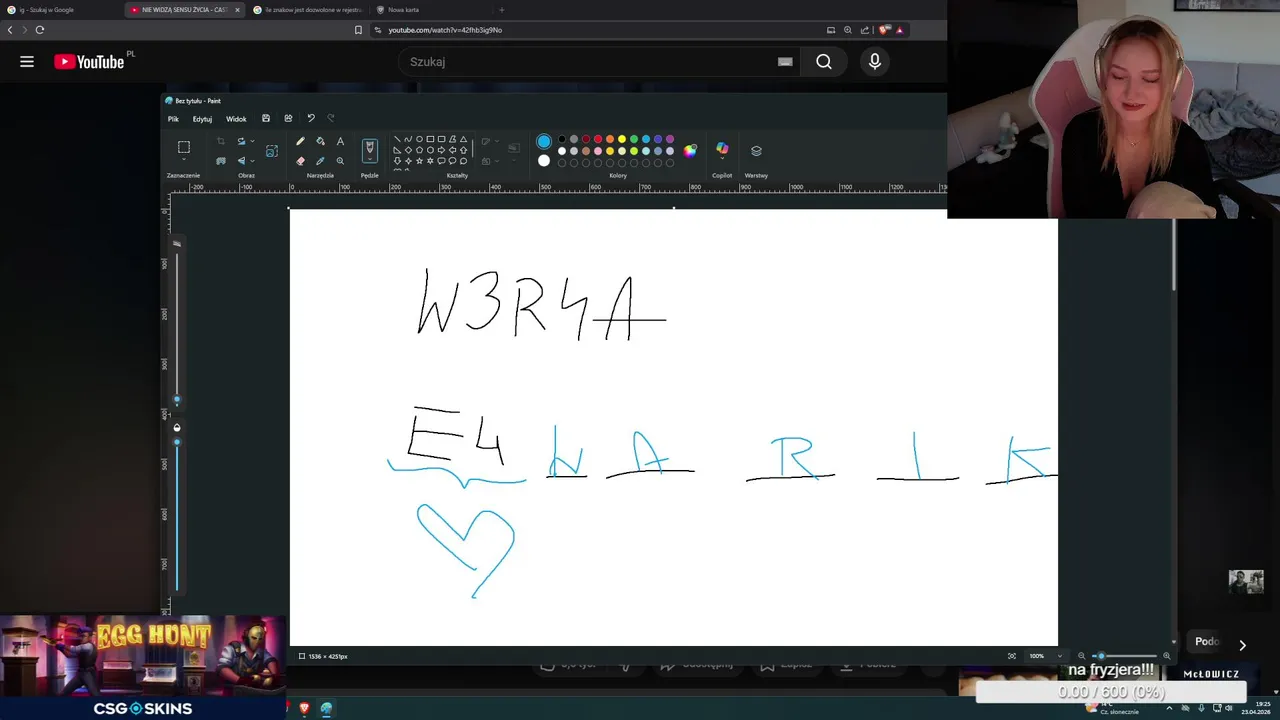Reload the browser page
This screenshot has height=720, width=1280.
pyautogui.click(x=40, y=30)
